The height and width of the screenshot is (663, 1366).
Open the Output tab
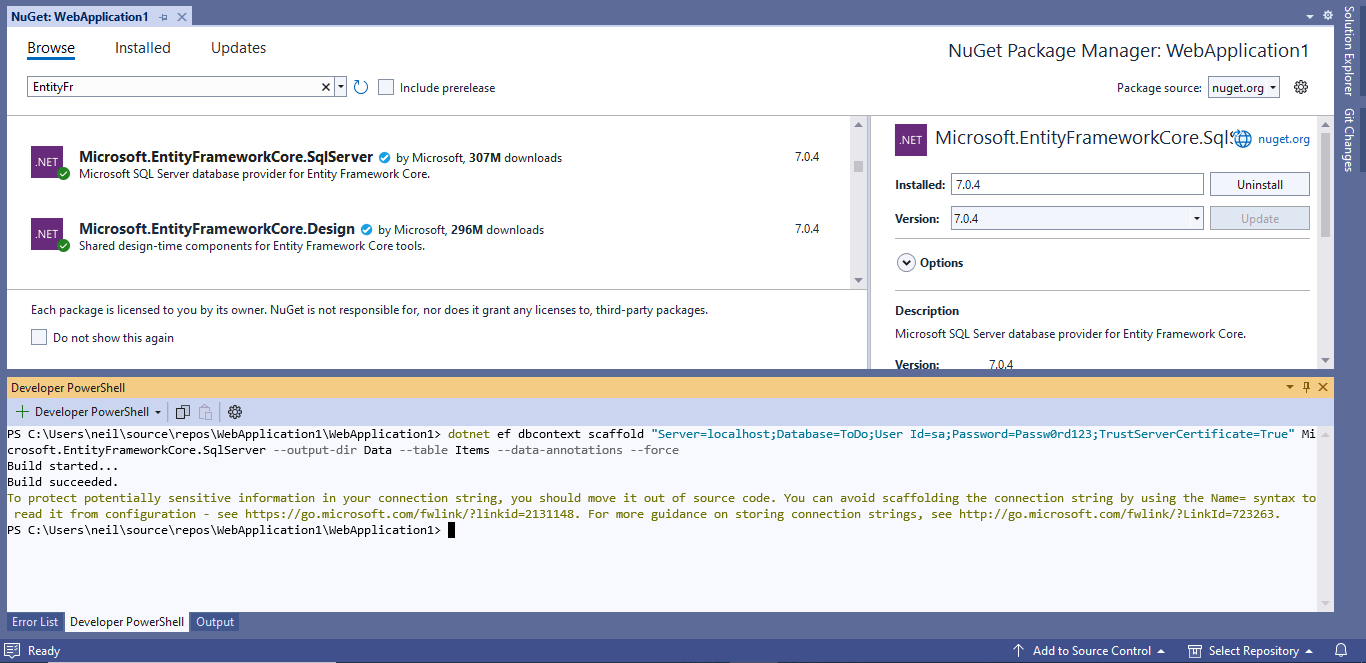(x=215, y=622)
